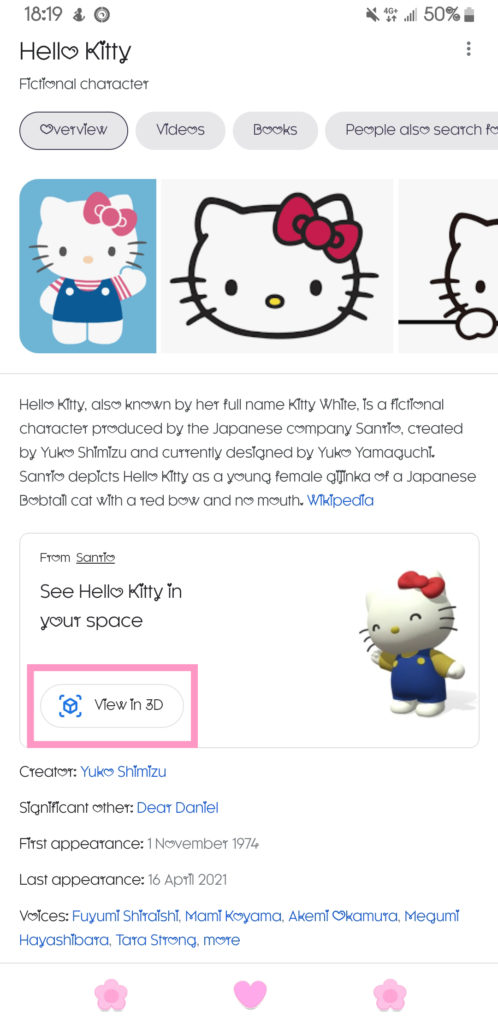Open the Wikipedia link
This screenshot has width=498, height=1024.
[341, 501]
